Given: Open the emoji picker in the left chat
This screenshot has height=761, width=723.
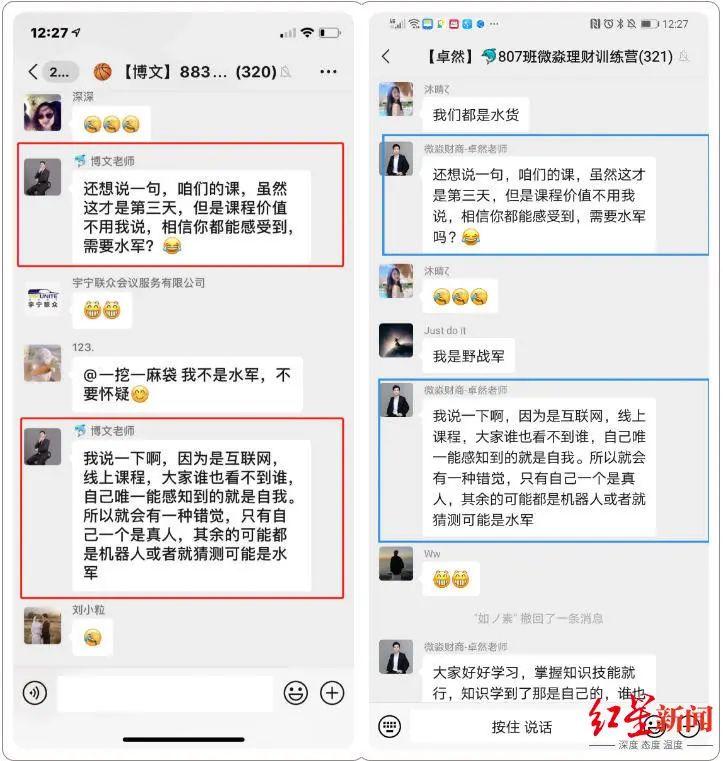Looking at the screenshot, I should tap(296, 693).
